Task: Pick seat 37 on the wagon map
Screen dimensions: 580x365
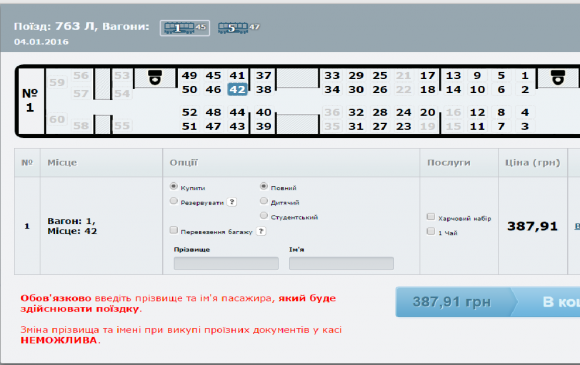Action: point(264,75)
